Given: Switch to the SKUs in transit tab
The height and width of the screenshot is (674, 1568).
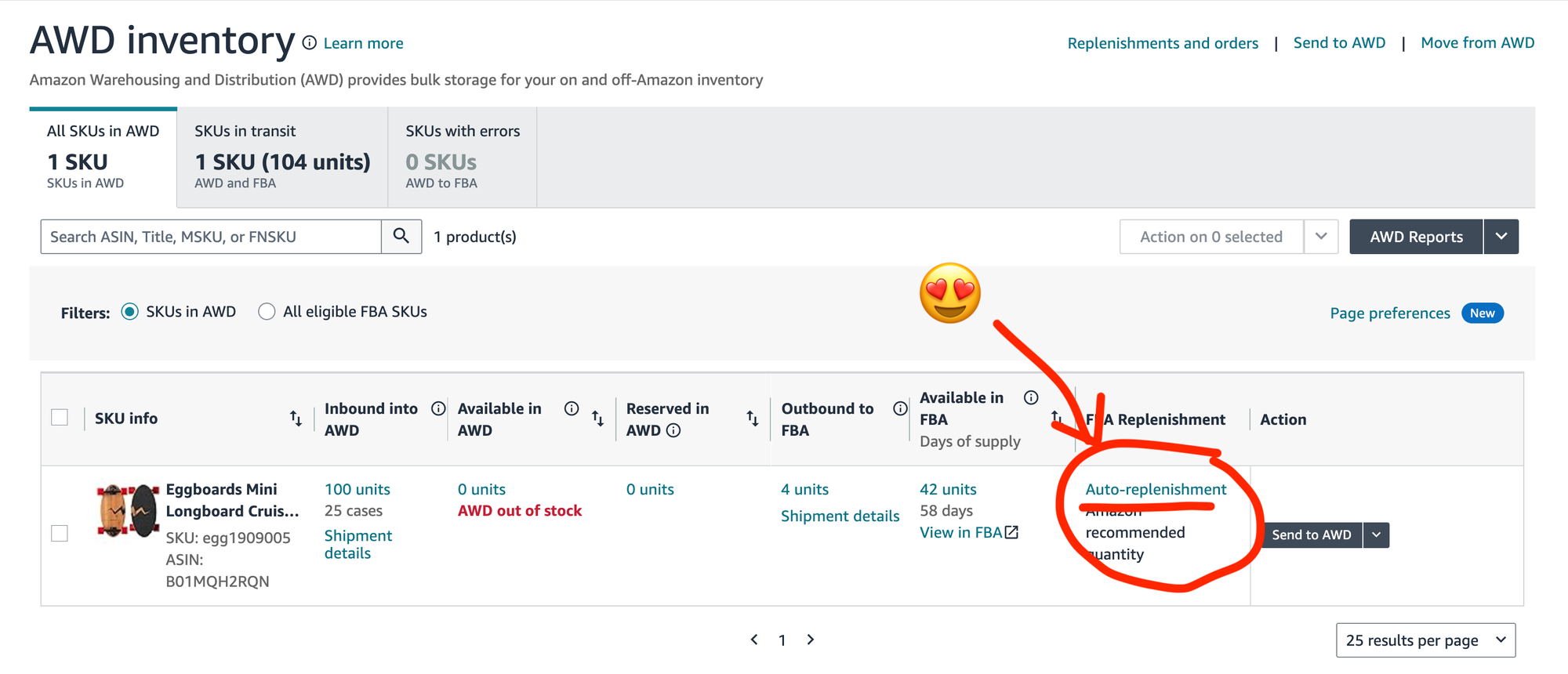Looking at the screenshot, I should 282,157.
